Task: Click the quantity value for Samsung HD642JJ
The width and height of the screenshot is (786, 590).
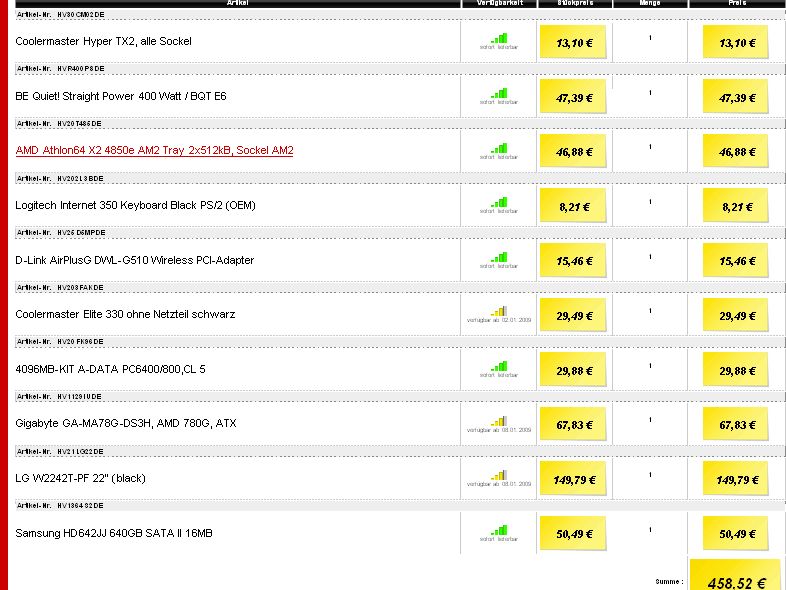Action: point(650,529)
